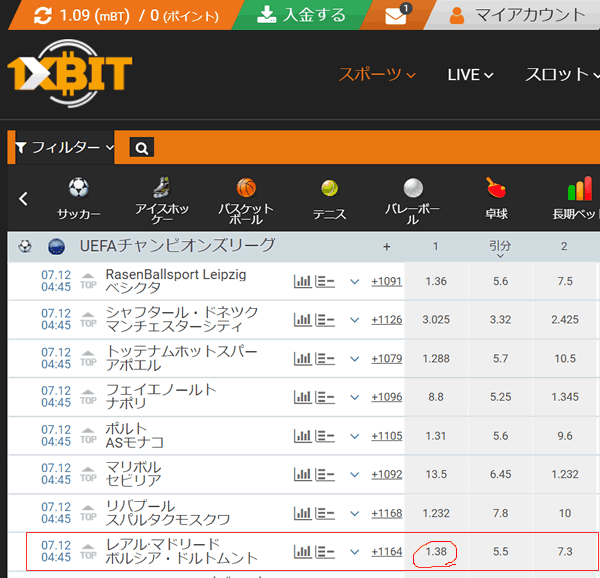Toggle TOP favorite for トッテナムホットスパー match

(x=88, y=358)
